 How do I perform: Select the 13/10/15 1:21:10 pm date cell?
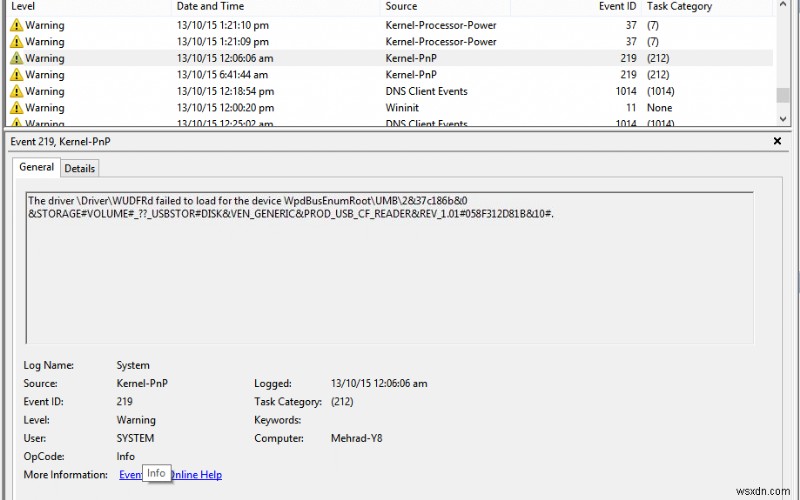pos(222,25)
